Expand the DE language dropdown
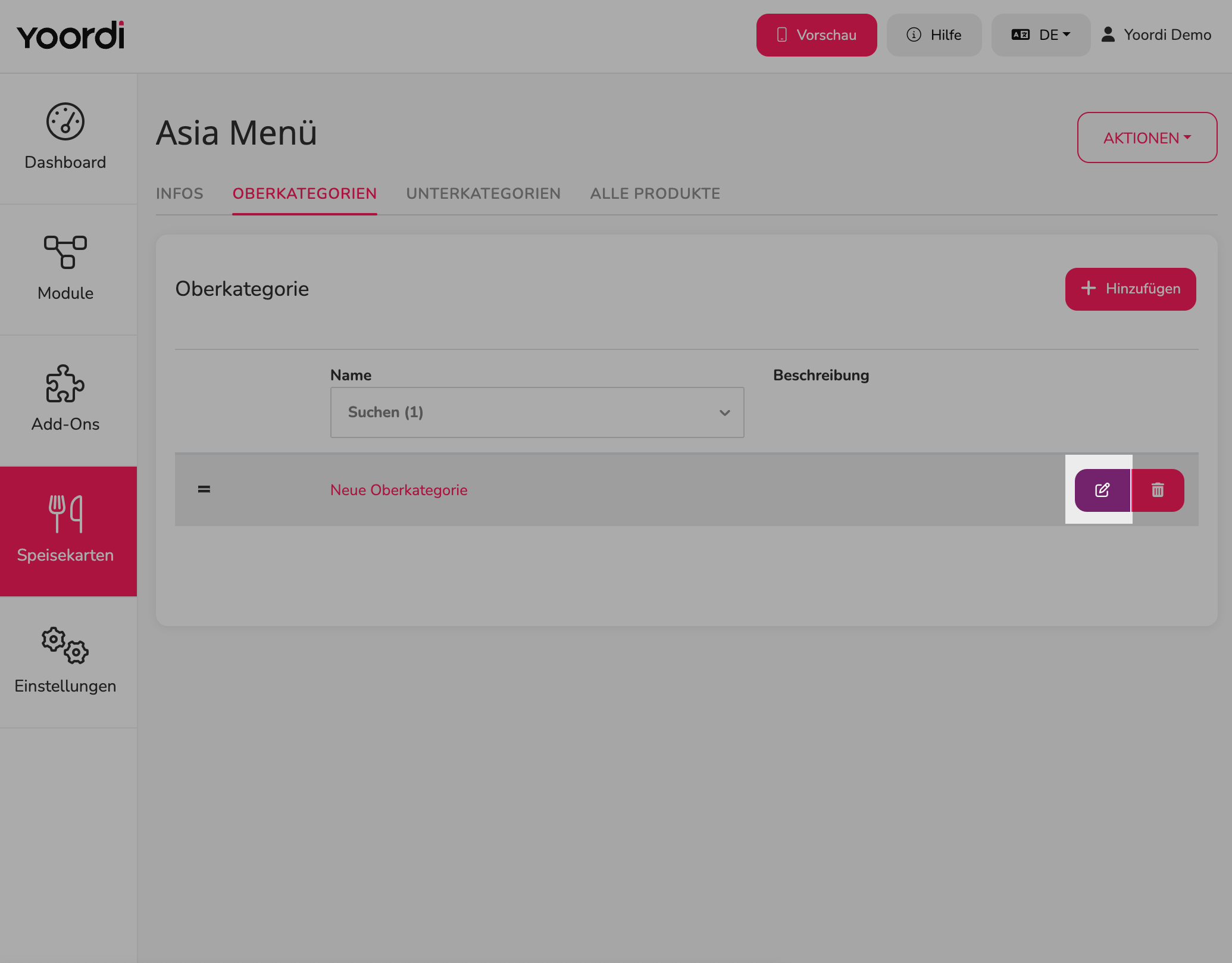The width and height of the screenshot is (1232, 963). pos(1041,35)
